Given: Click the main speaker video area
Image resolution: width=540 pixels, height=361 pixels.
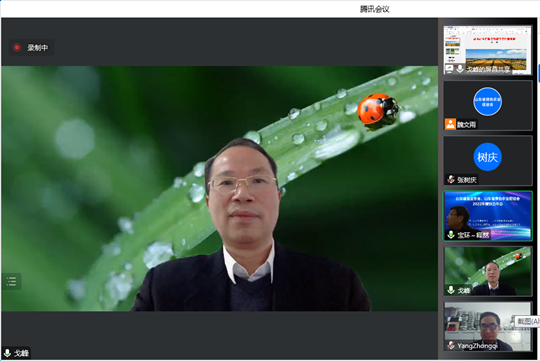Looking at the screenshot, I should (219, 188).
